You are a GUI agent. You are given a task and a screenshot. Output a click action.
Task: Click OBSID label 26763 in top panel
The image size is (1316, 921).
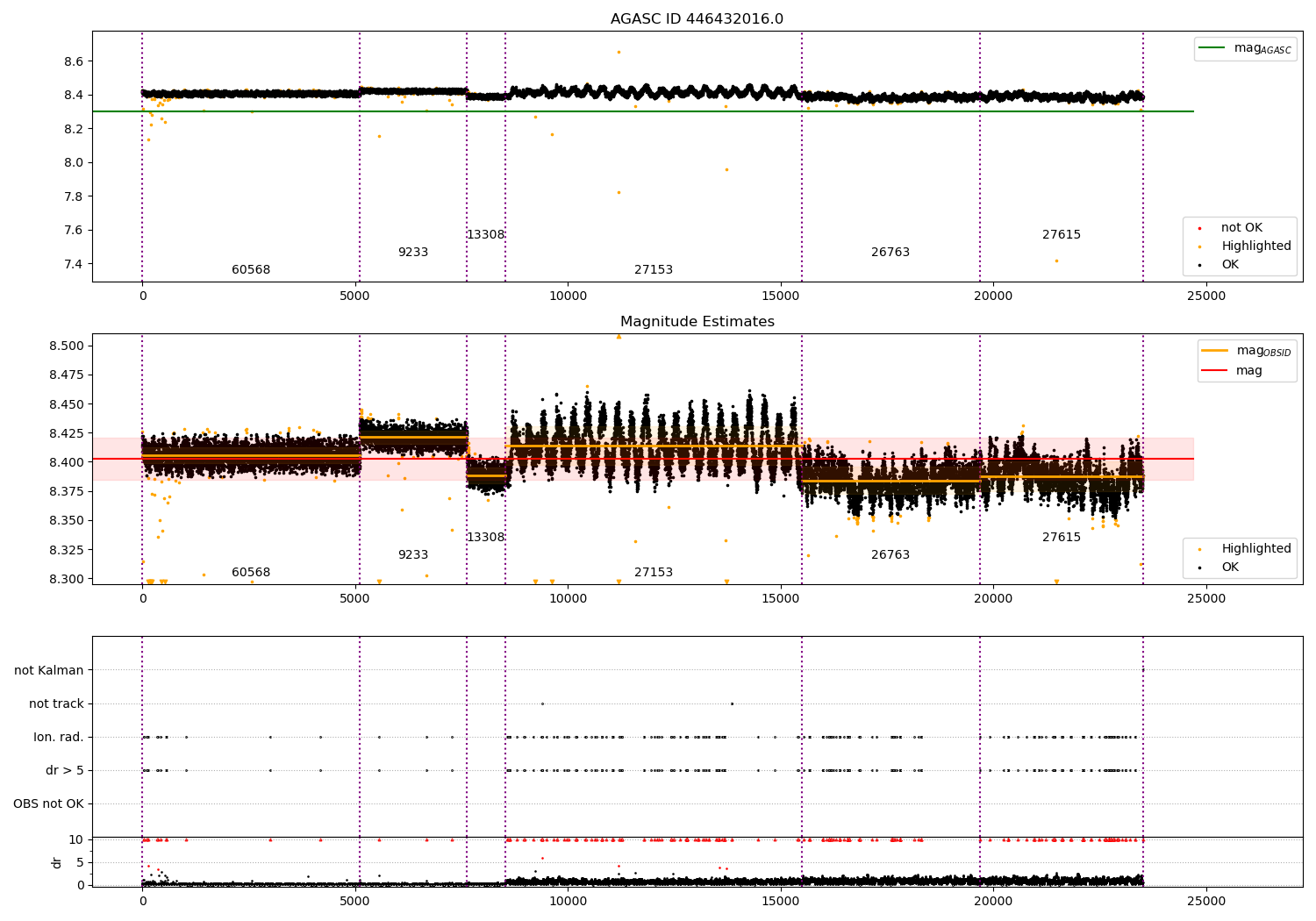point(890,253)
